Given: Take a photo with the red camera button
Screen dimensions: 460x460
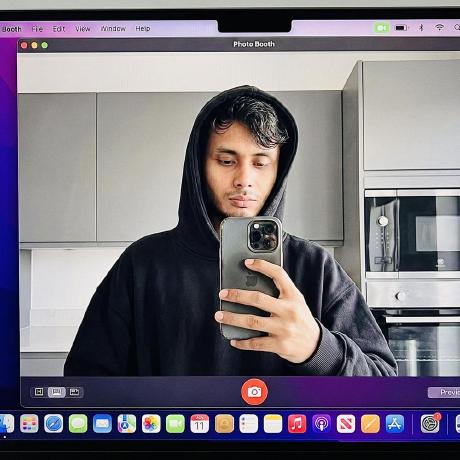Looking at the screenshot, I should pos(254,392).
